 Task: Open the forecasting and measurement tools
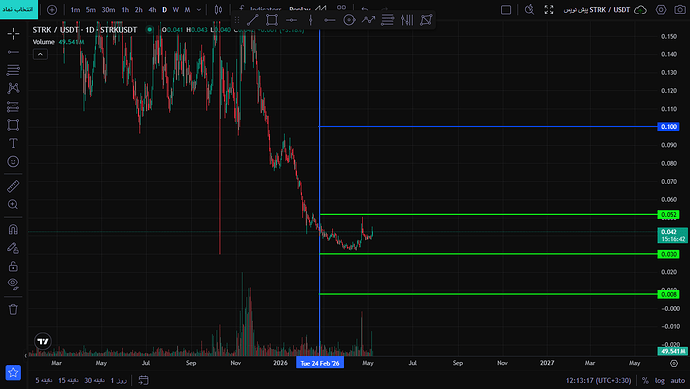point(13,106)
